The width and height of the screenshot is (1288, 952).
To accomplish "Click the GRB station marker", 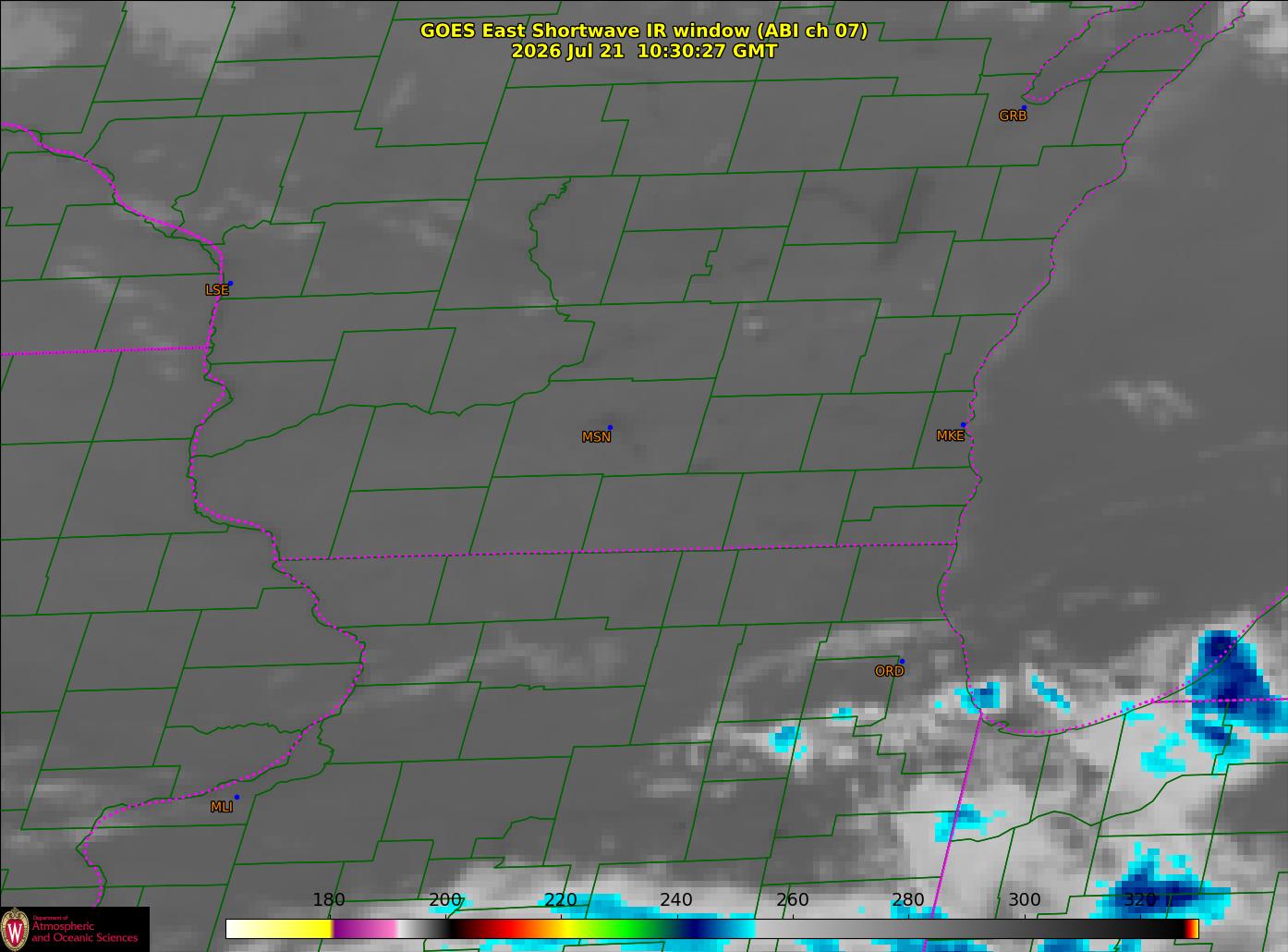I will point(1023,108).
